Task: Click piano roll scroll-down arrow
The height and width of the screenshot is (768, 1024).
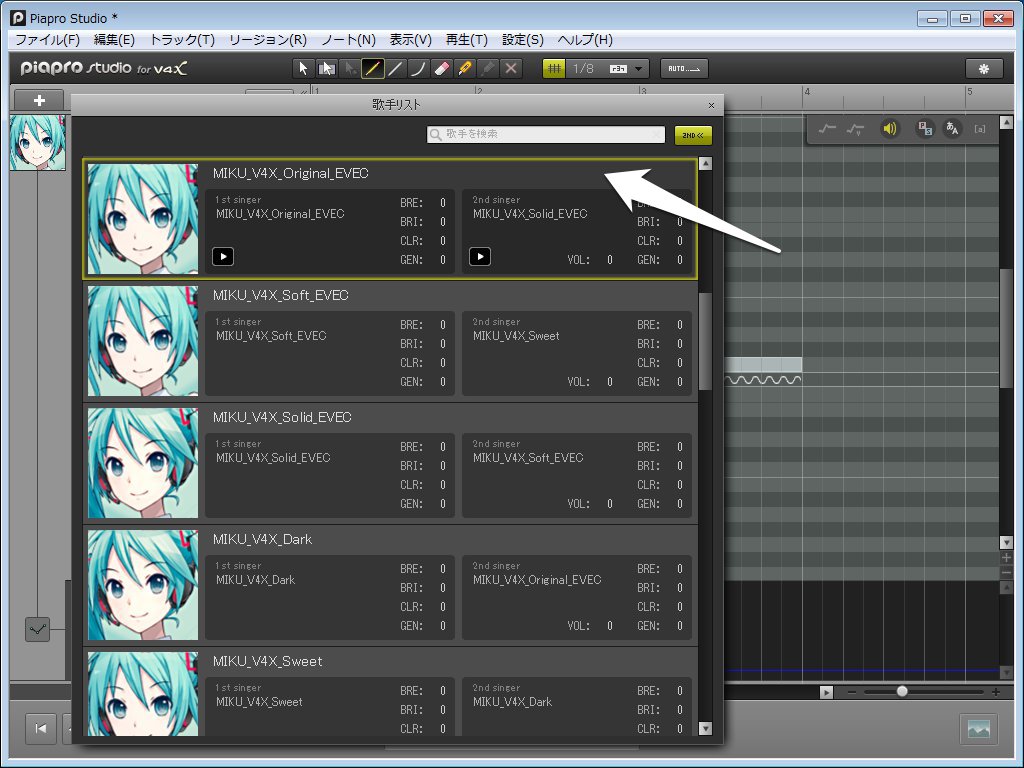Action: [x=1006, y=543]
